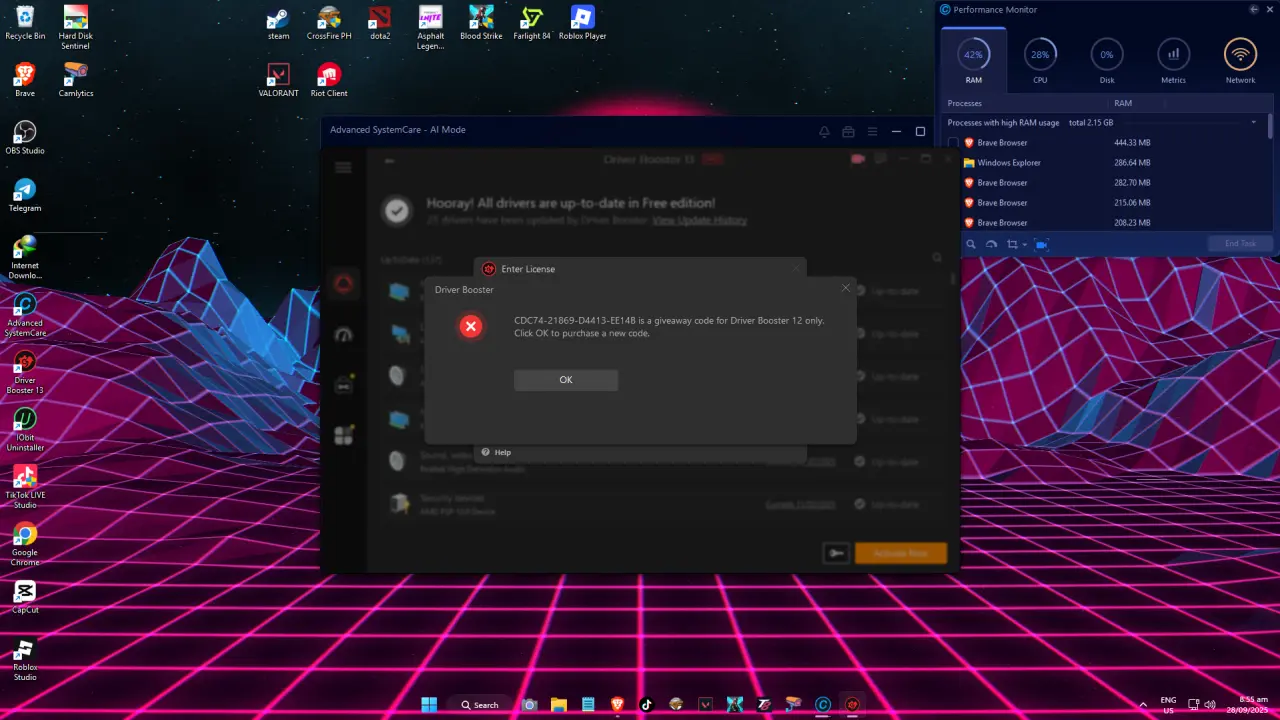This screenshot has width=1280, height=720.
Task: Open the Network tab in Performance Monitor
Action: click(x=1240, y=61)
